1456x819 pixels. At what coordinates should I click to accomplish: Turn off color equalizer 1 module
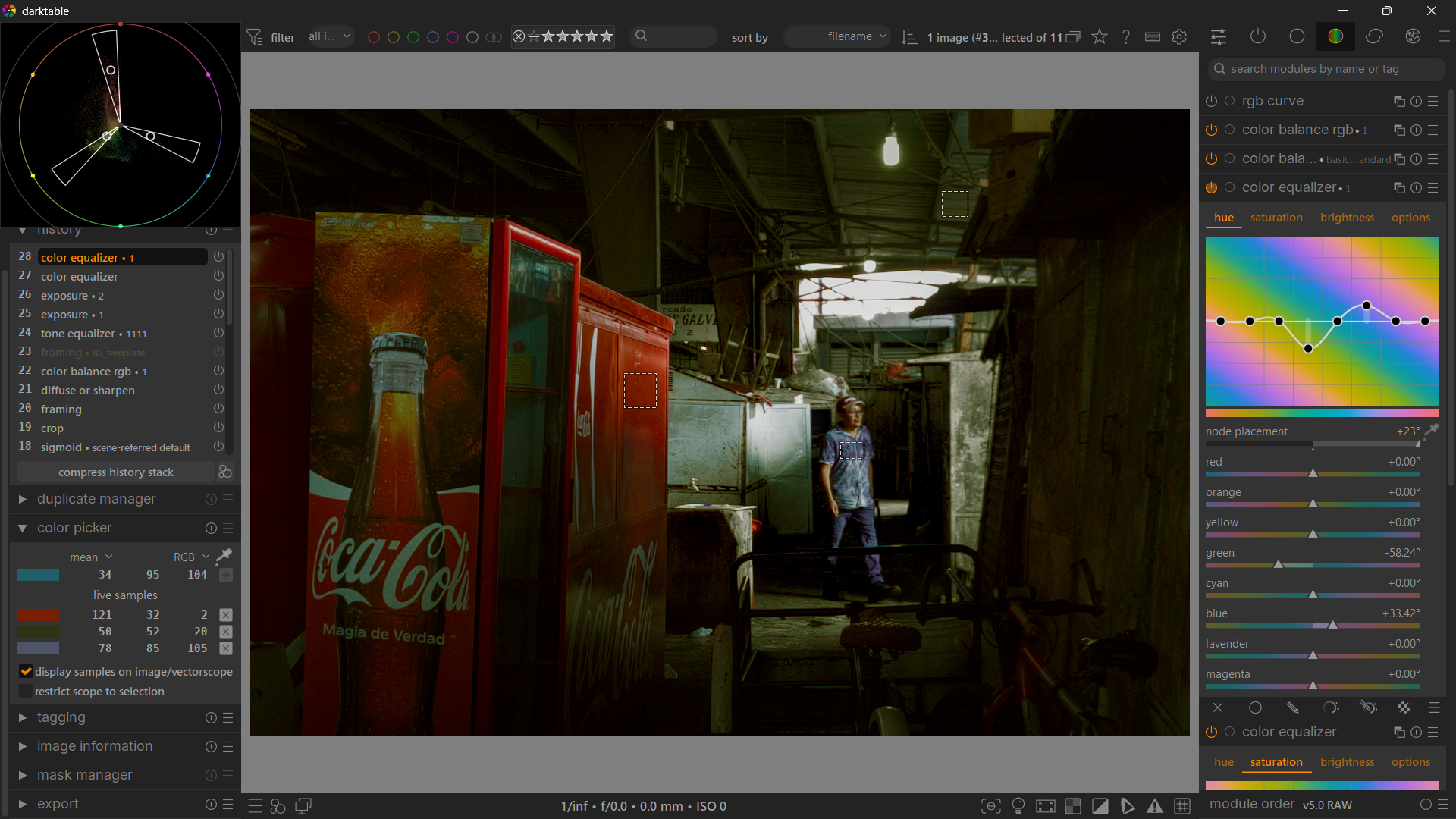coord(1211,187)
